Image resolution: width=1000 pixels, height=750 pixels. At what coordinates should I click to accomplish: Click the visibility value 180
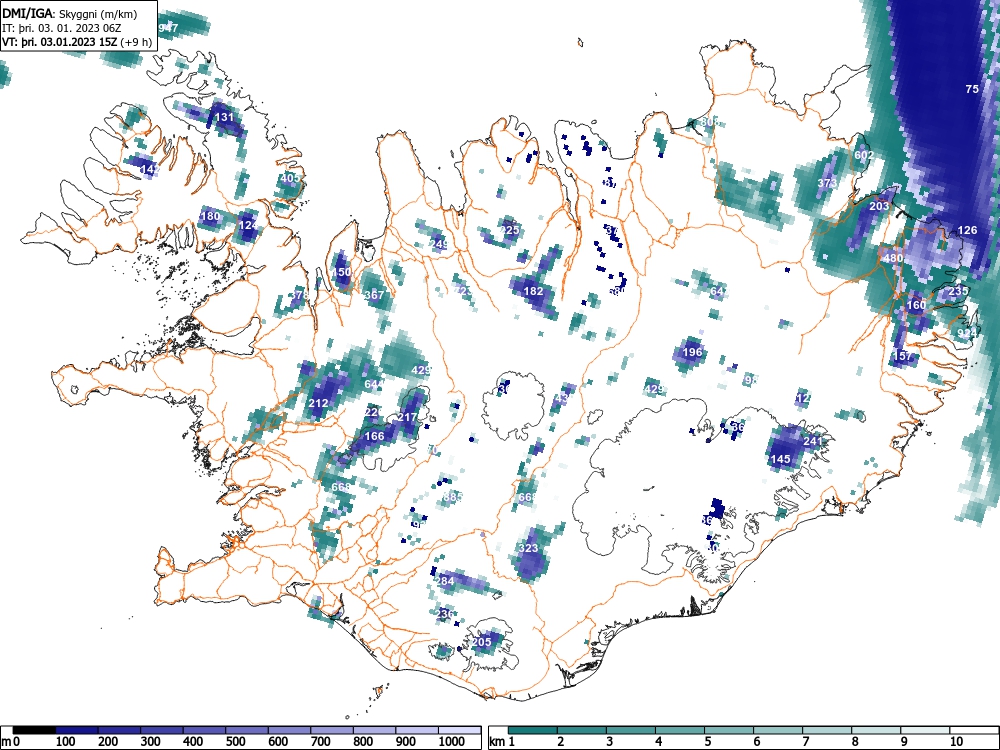(210, 216)
